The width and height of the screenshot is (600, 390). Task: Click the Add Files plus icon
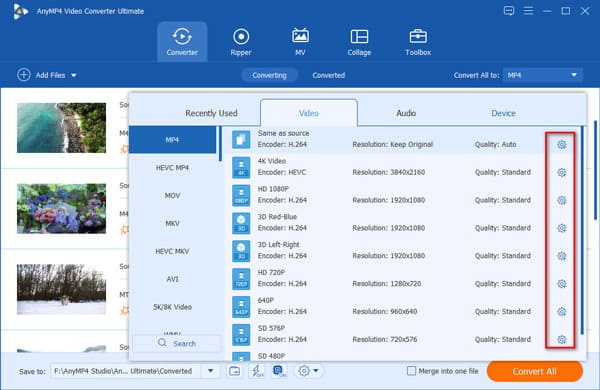coord(24,75)
